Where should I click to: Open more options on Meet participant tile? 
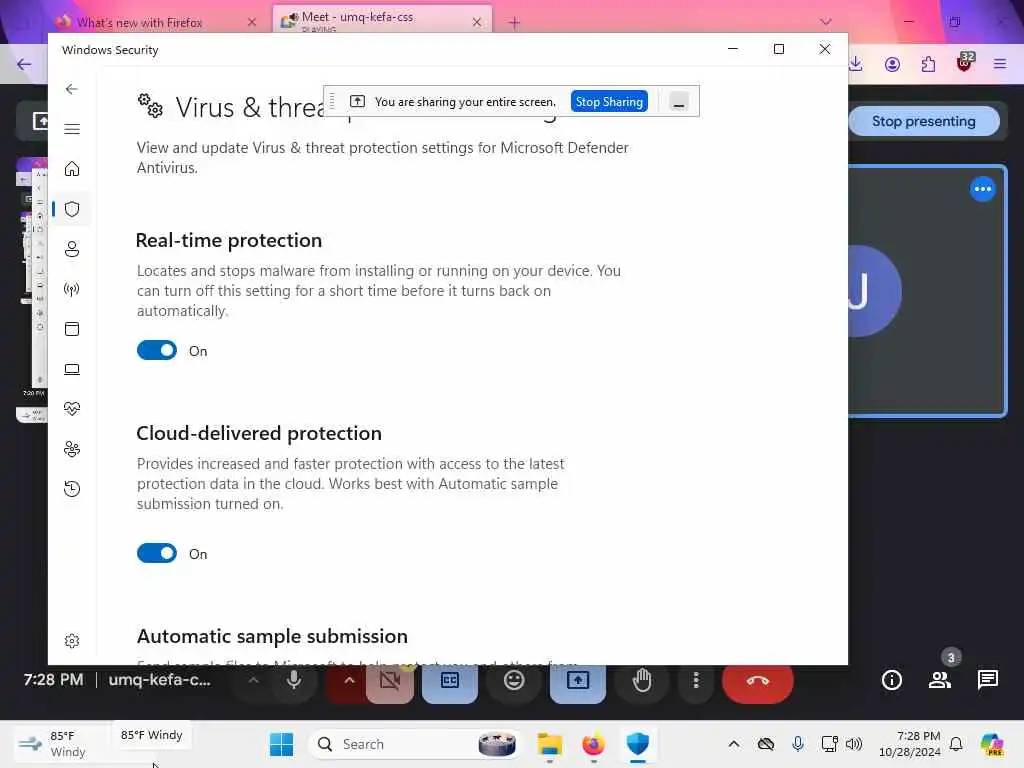(982, 189)
